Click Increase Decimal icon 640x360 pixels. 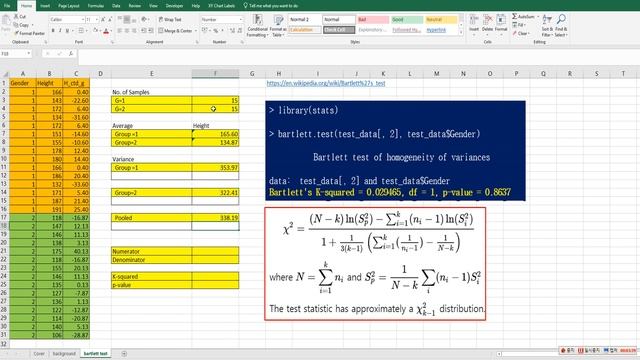[232, 31]
